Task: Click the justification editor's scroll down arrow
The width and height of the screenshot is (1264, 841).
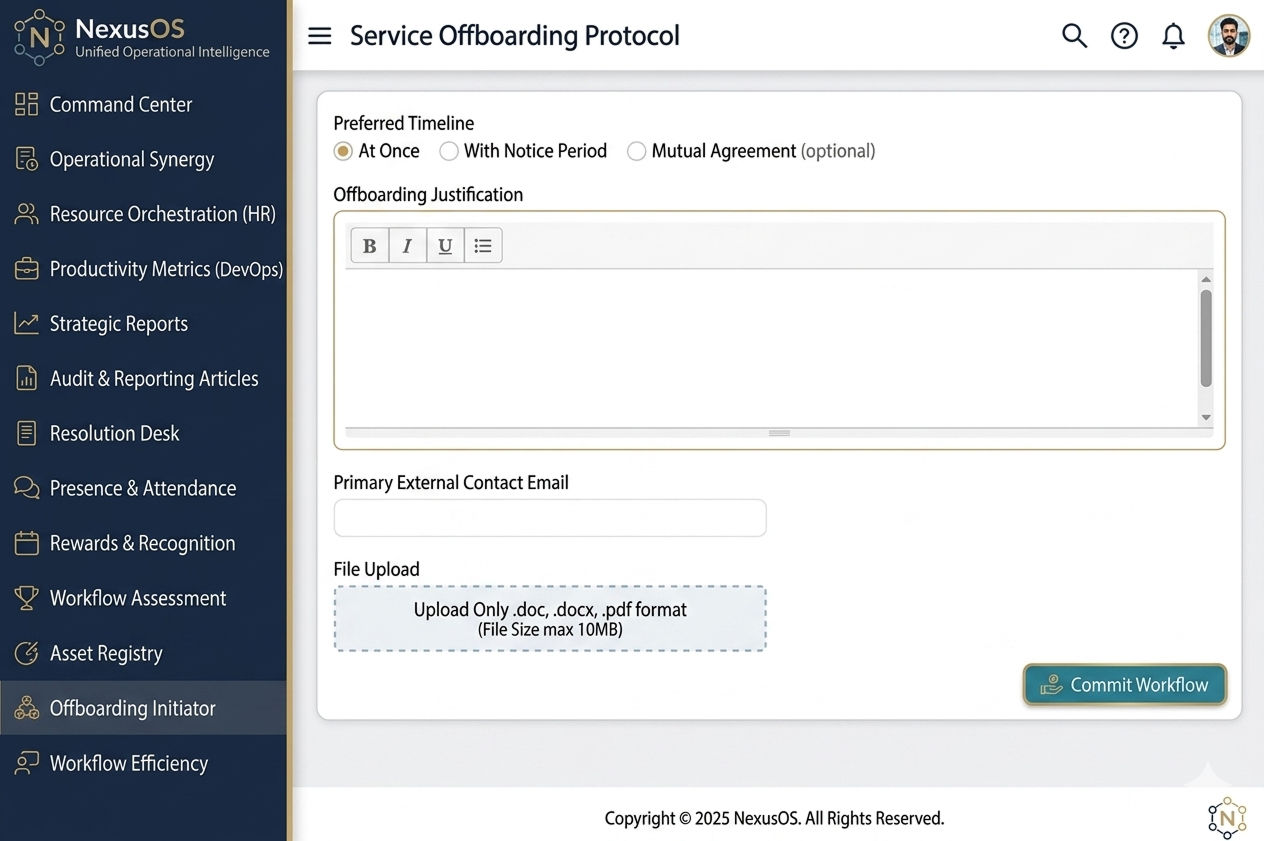Action: [1206, 417]
